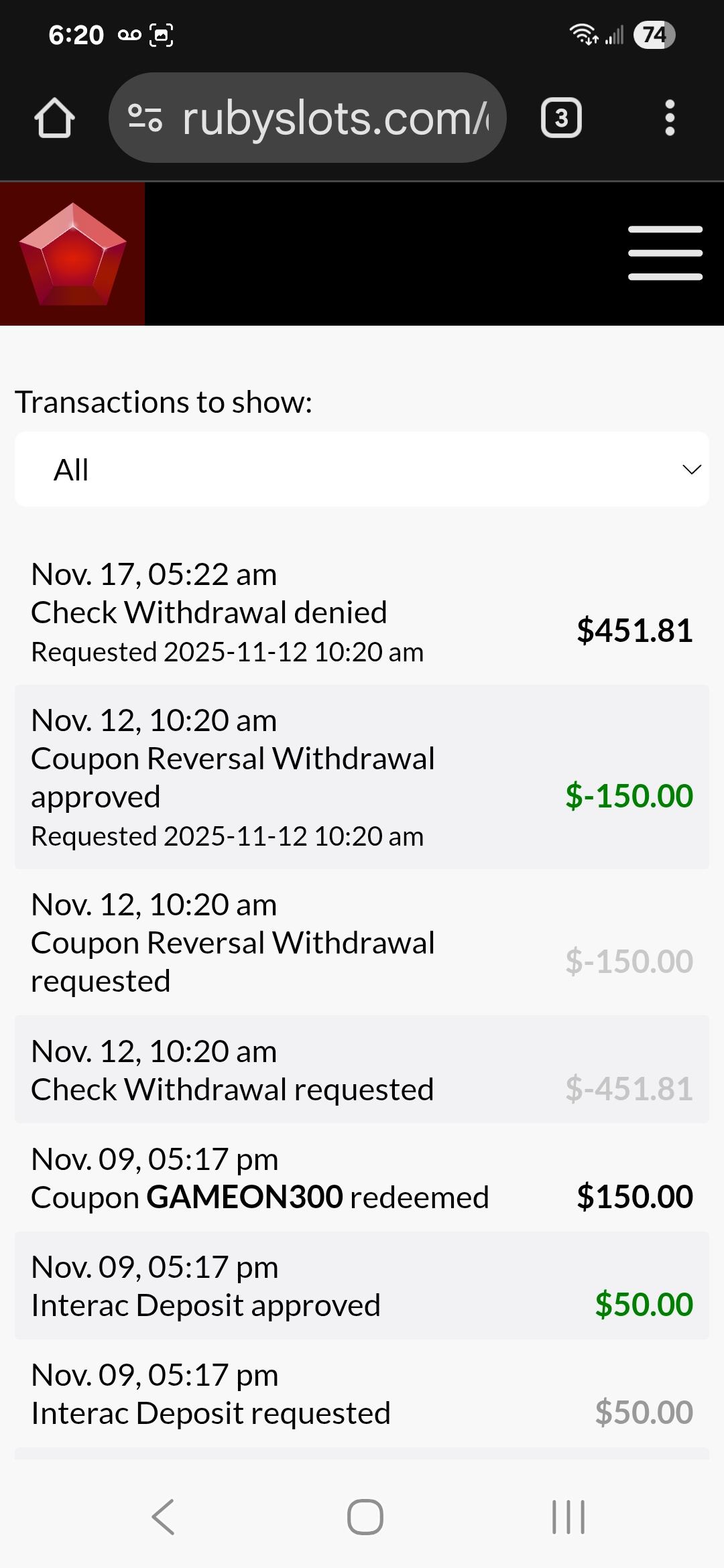Click the dropdown chevron arrow beside All
Image resolution: width=724 pixels, height=1568 pixels.
(691, 469)
